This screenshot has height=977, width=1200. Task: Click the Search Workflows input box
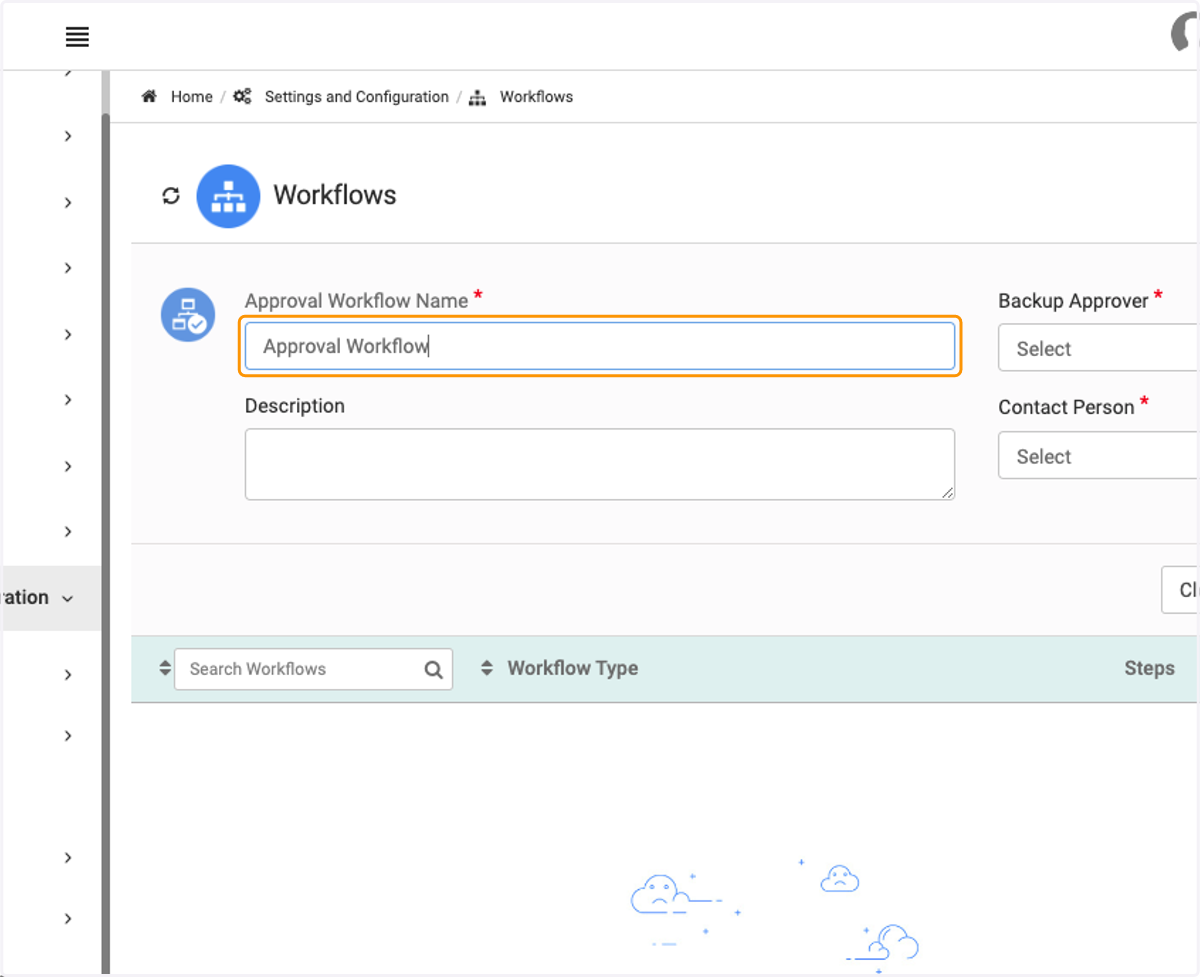point(313,669)
